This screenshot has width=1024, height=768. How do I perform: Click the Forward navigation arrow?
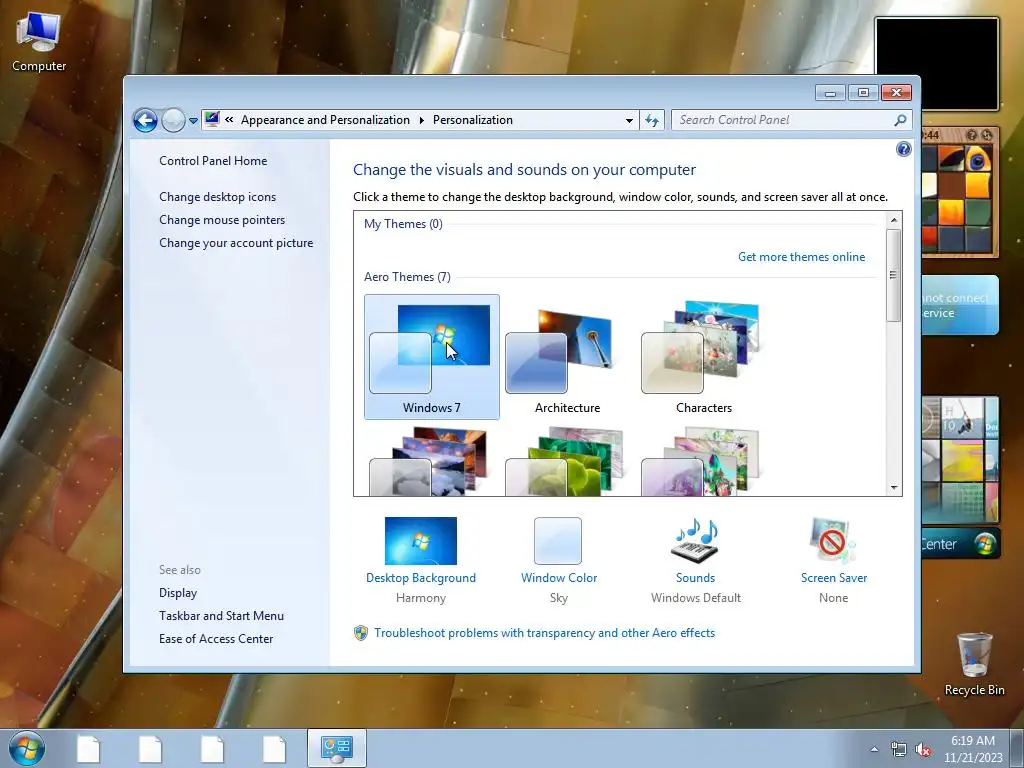[x=173, y=120]
